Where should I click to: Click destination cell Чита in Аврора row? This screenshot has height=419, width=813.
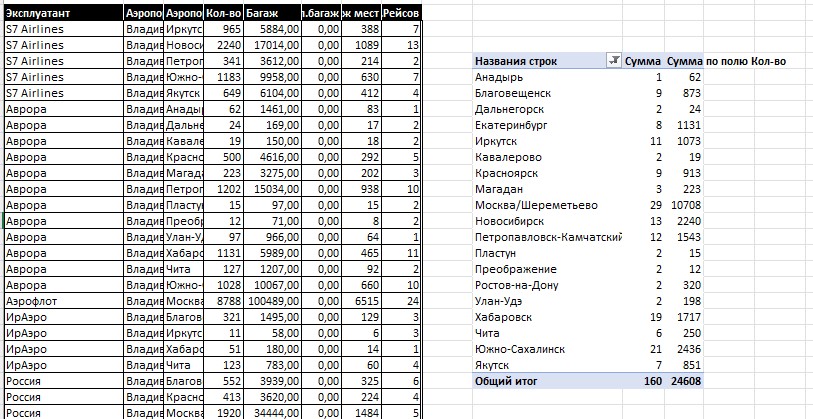coord(184,269)
